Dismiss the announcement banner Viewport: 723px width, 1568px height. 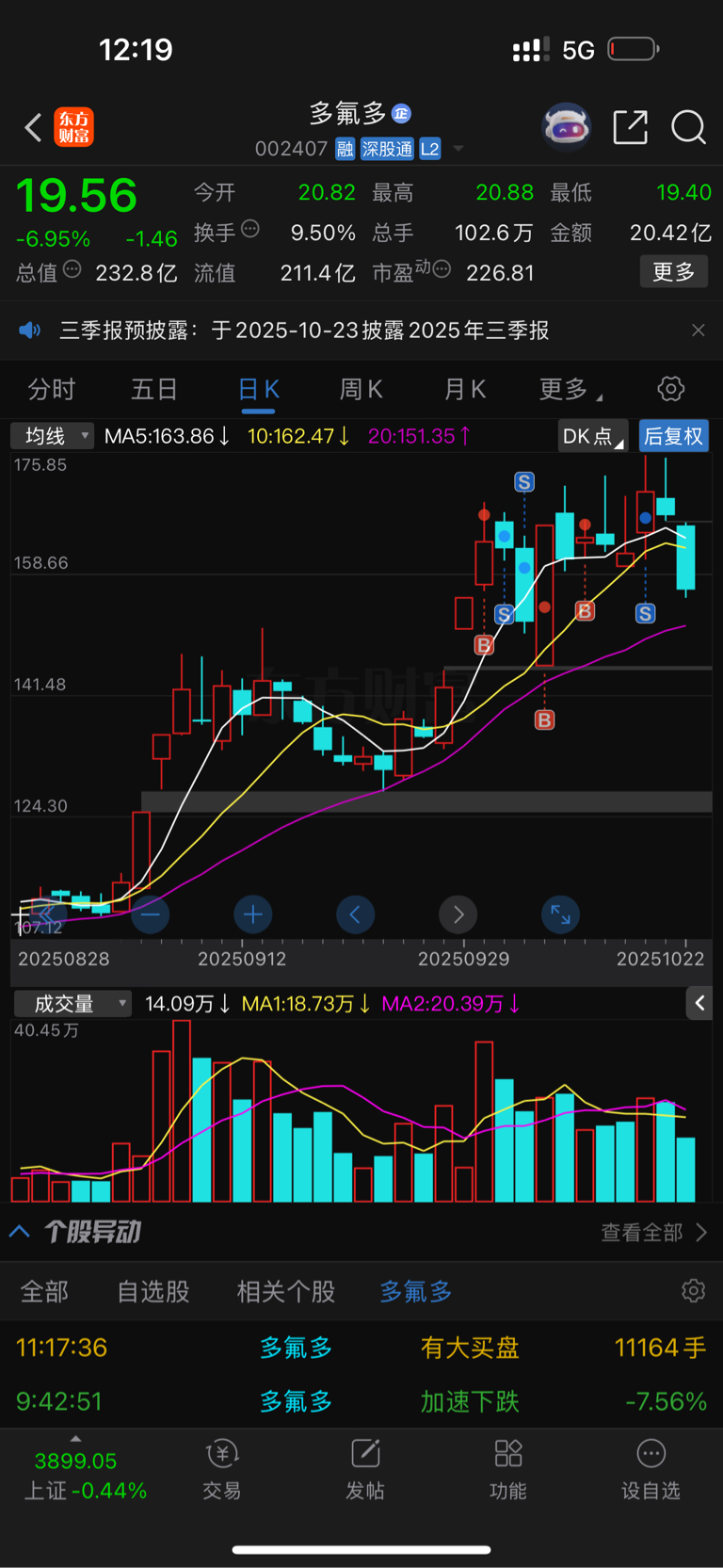[x=698, y=330]
